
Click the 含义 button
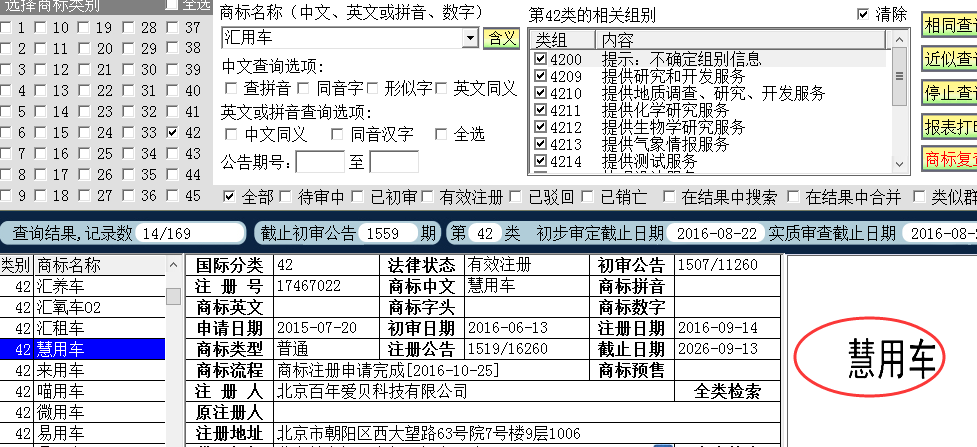tap(502, 38)
